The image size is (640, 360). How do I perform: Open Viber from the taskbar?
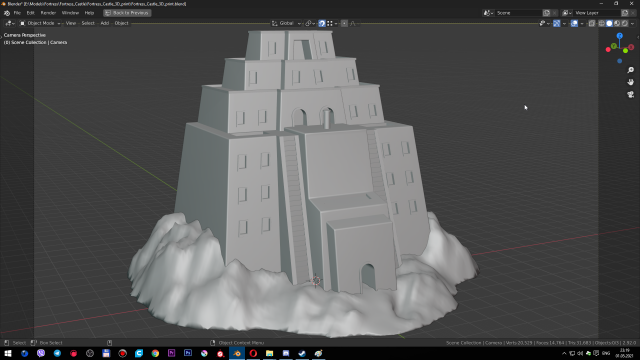pos(41,353)
